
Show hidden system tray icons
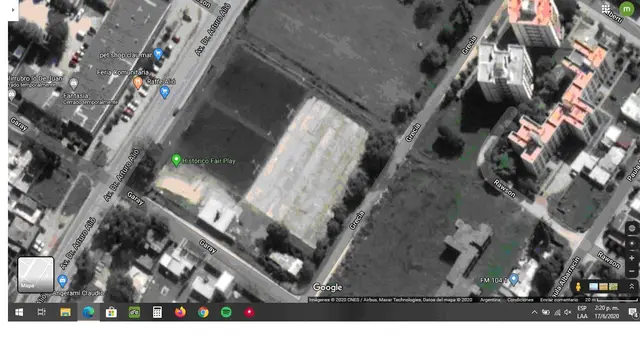tap(534, 313)
